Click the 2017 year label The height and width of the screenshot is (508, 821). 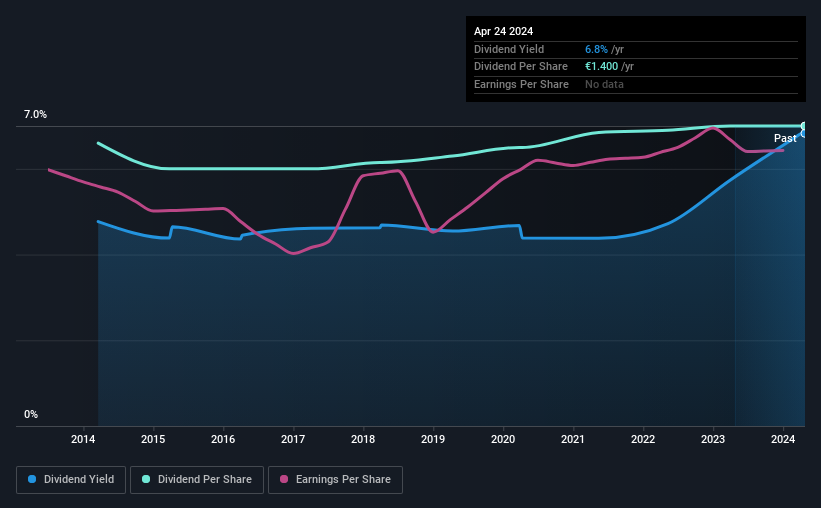[293, 439]
